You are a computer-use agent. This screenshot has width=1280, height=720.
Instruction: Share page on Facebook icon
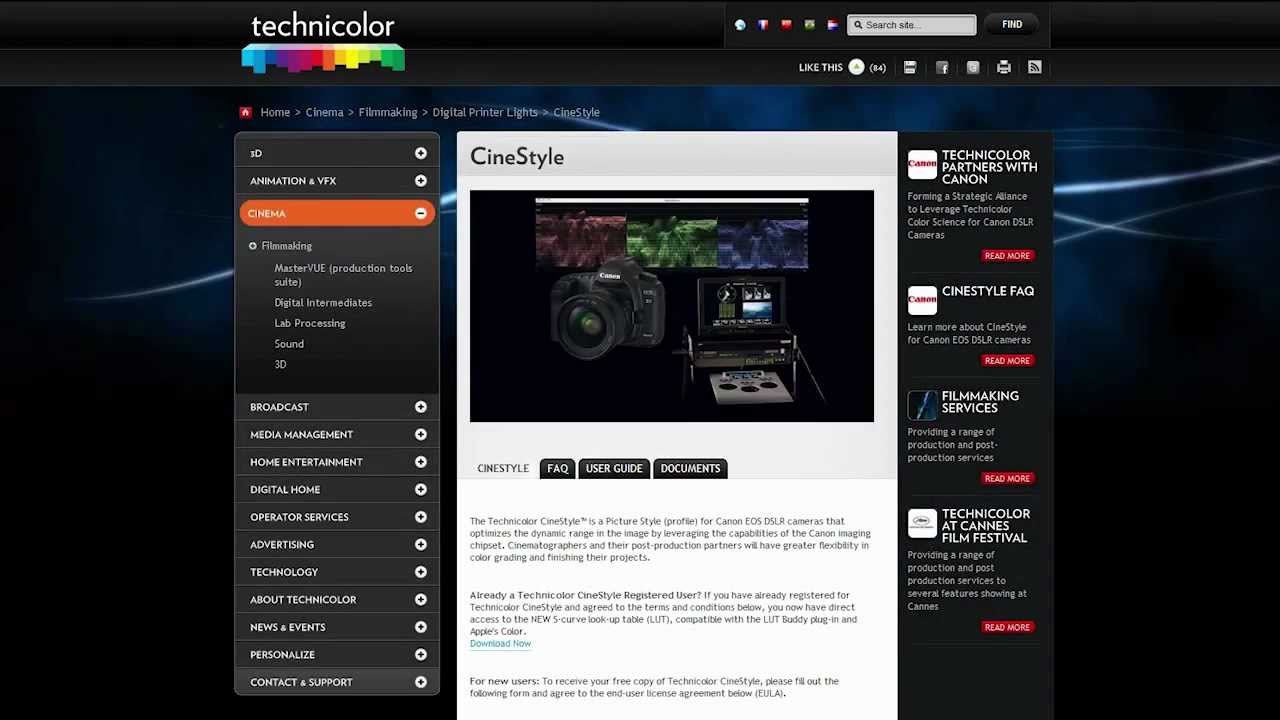coord(942,67)
